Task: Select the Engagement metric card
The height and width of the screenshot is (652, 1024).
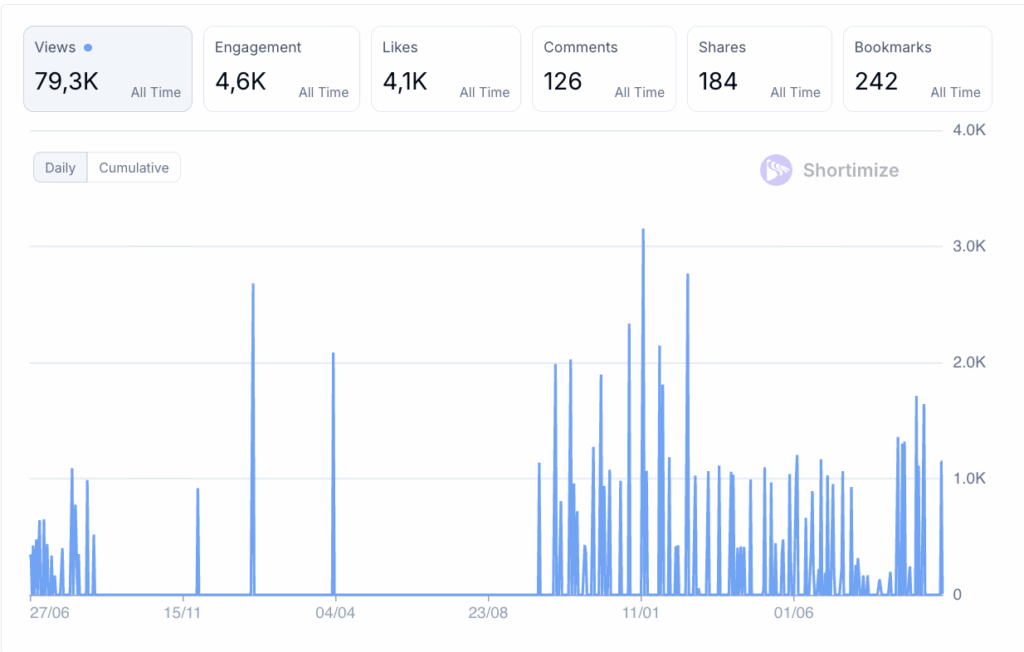Action: tap(281, 68)
